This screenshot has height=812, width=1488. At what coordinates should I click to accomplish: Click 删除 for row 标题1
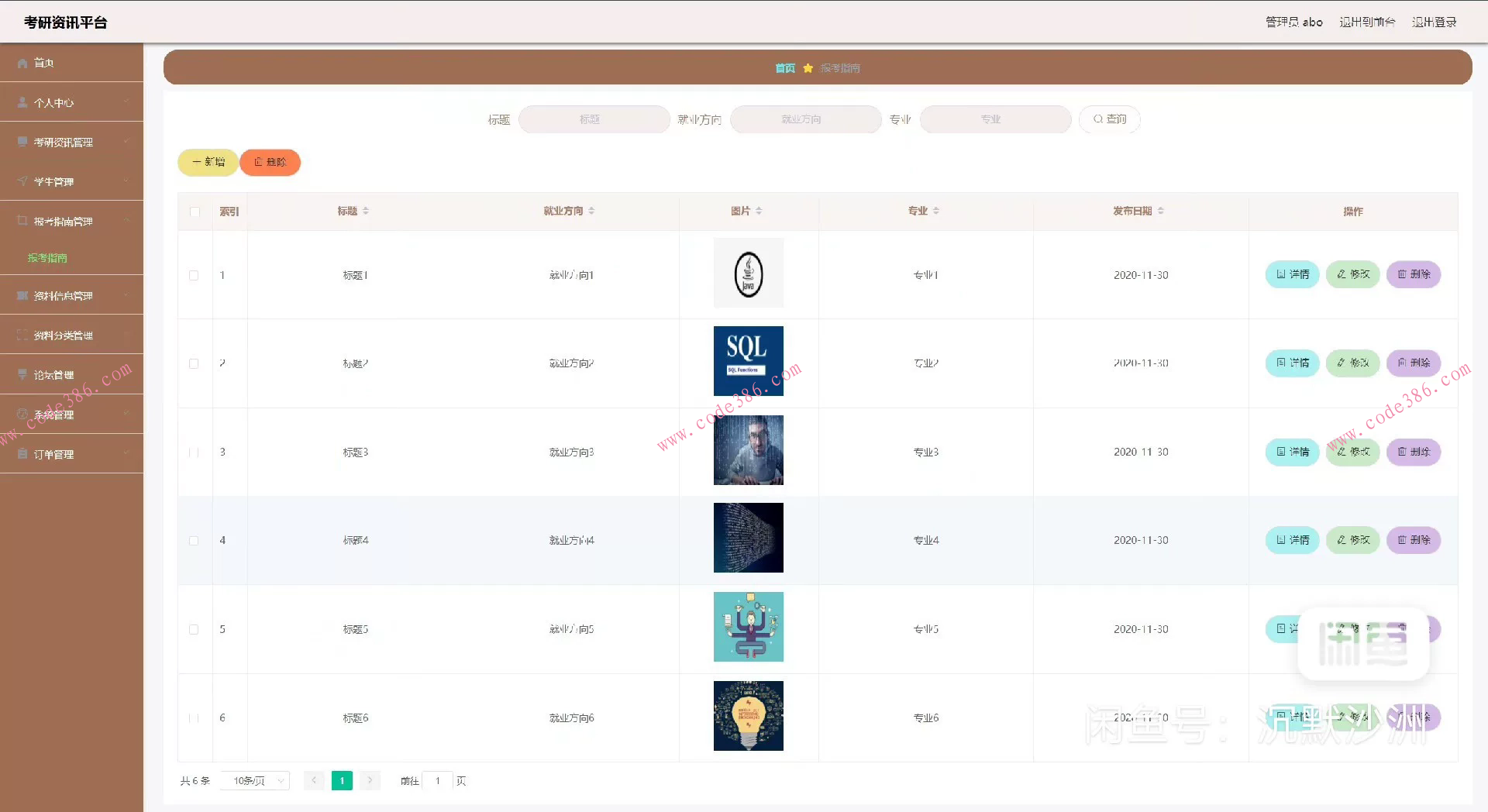pos(1414,274)
